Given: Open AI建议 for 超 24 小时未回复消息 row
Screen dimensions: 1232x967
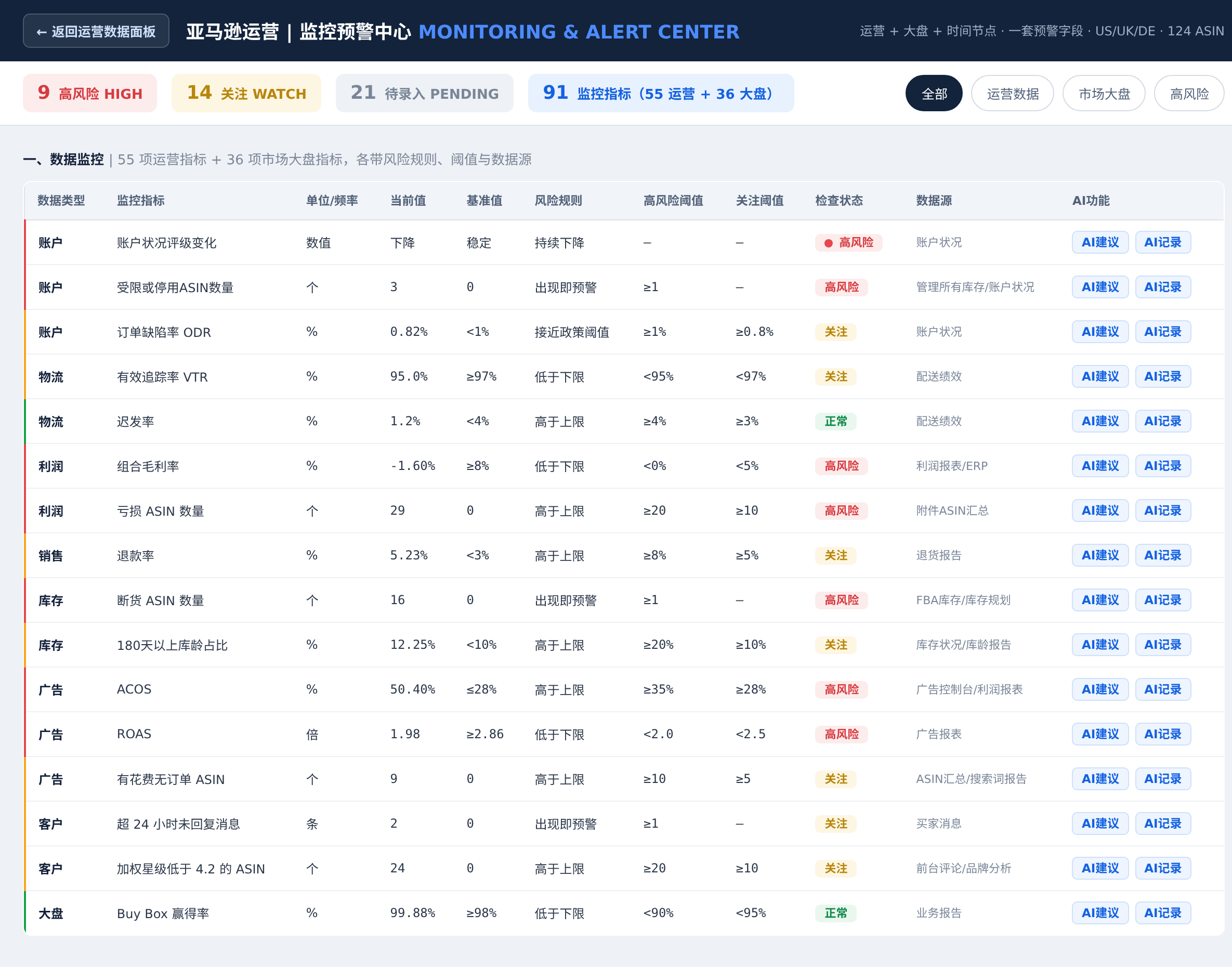Looking at the screenshot, I should [1100, 824].
